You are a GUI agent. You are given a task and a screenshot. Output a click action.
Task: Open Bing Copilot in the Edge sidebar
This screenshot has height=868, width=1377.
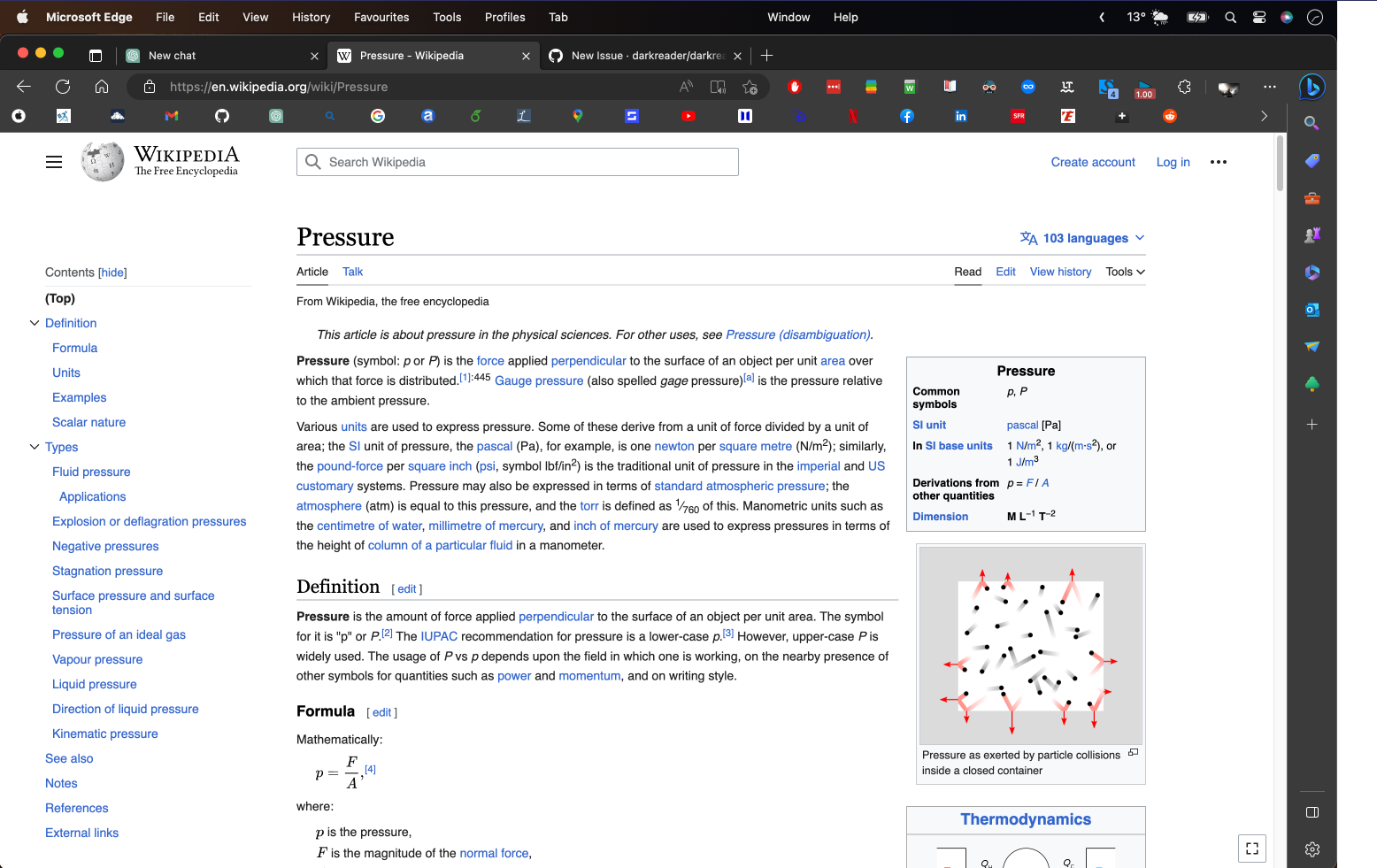coord(1312,87)
